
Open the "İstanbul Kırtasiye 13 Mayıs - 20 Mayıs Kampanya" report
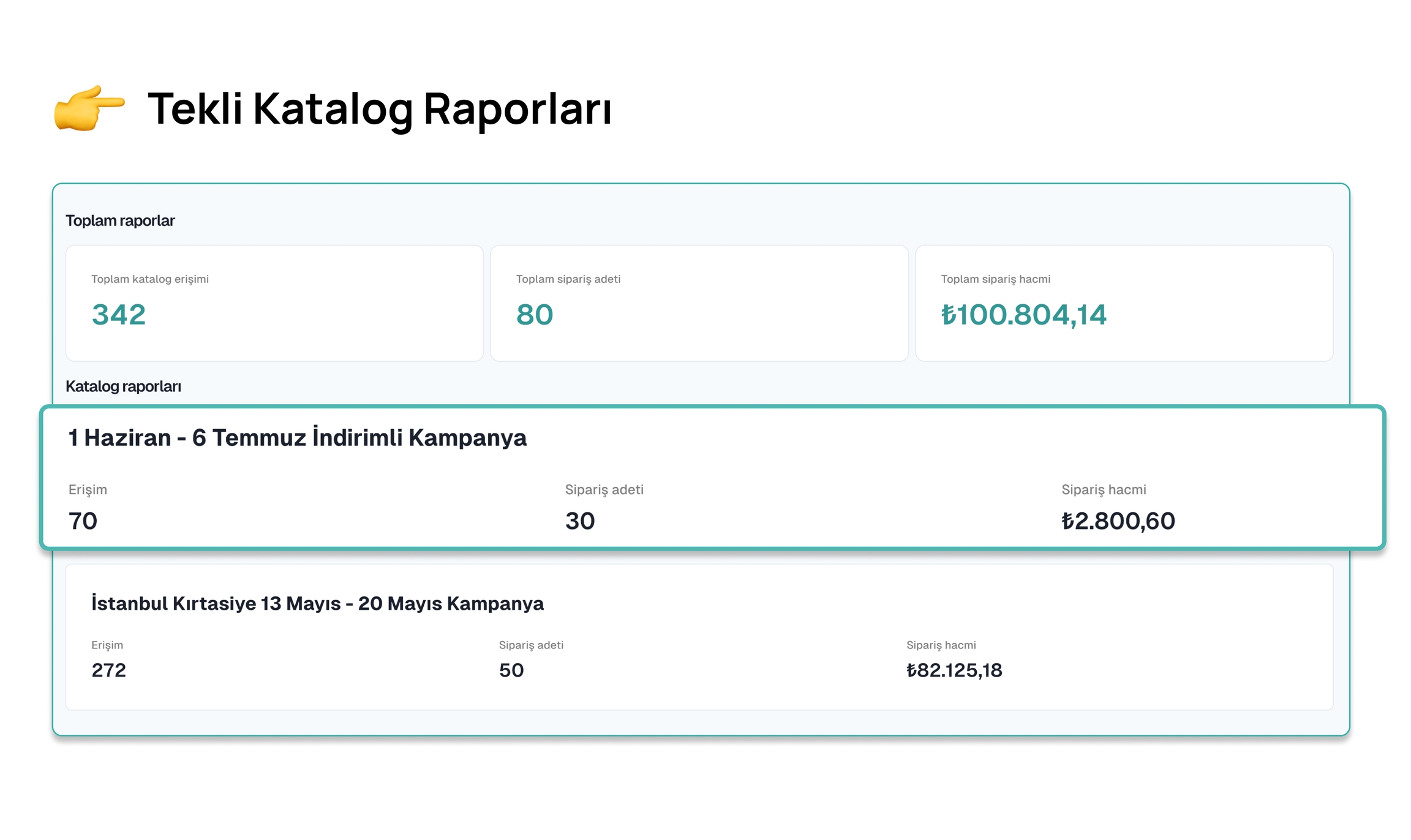coord(317,603)
